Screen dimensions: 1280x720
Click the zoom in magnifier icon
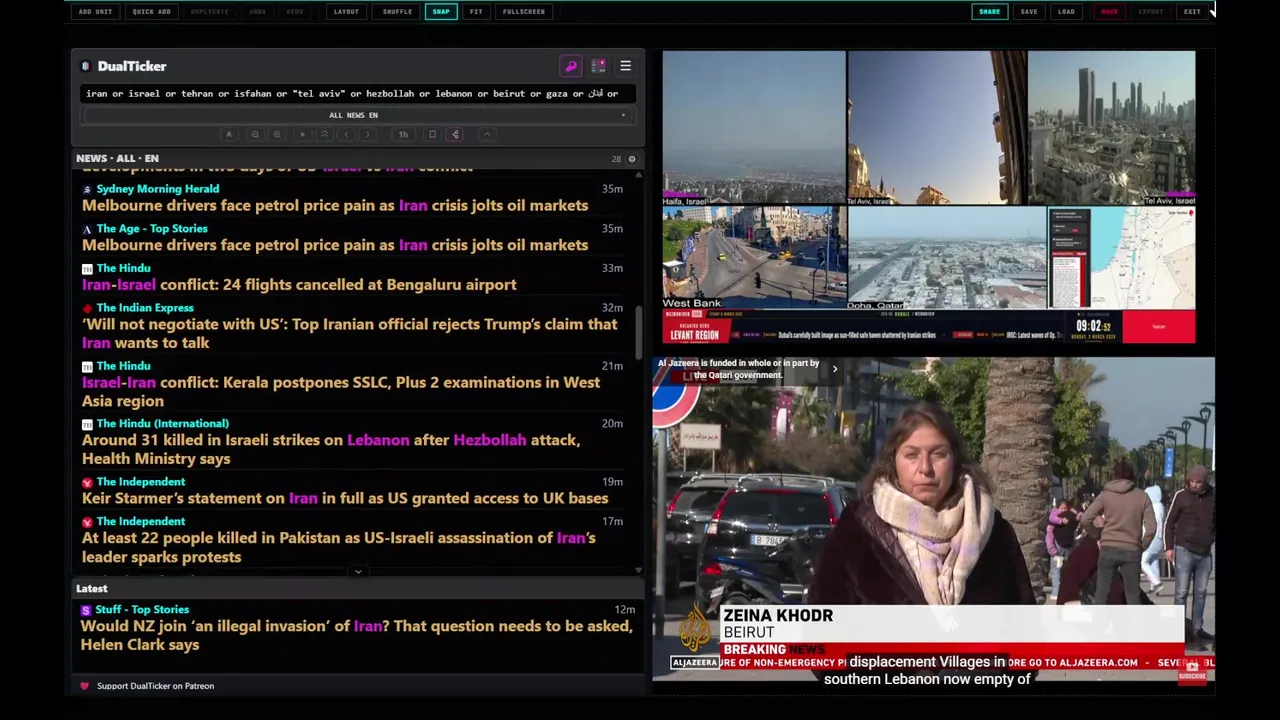tap(277, 134)
